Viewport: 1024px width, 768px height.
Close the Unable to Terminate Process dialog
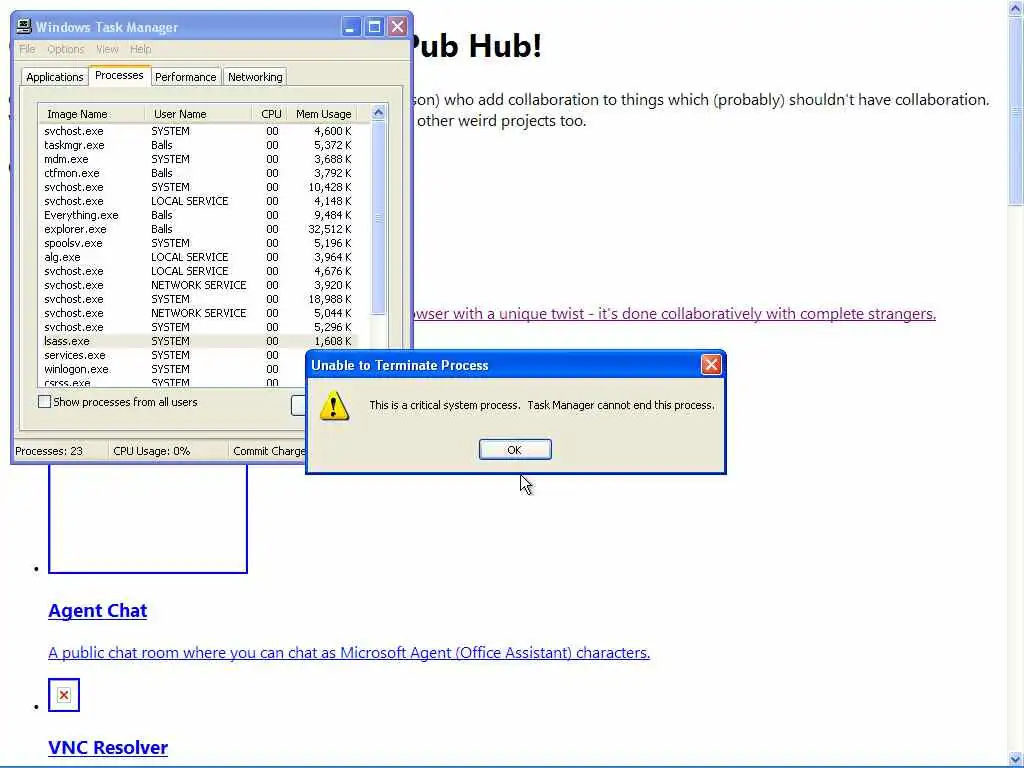(711, 364)
